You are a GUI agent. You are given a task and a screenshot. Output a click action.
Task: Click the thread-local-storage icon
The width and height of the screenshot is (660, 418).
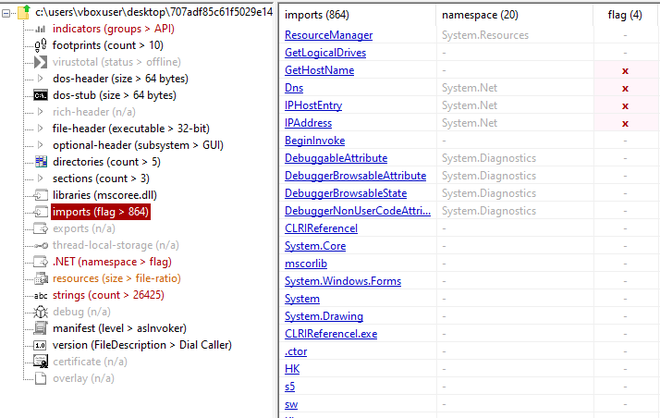click(x=41, y=245)
